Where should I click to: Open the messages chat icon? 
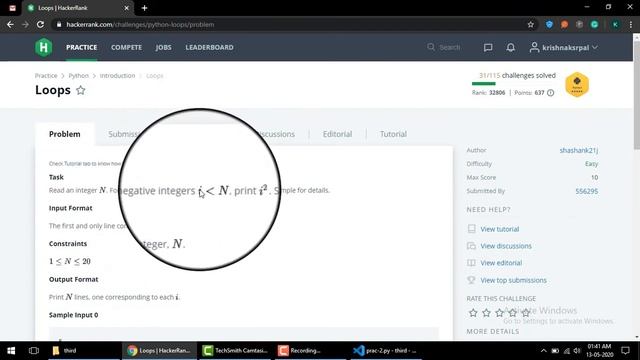click(488, 48)
